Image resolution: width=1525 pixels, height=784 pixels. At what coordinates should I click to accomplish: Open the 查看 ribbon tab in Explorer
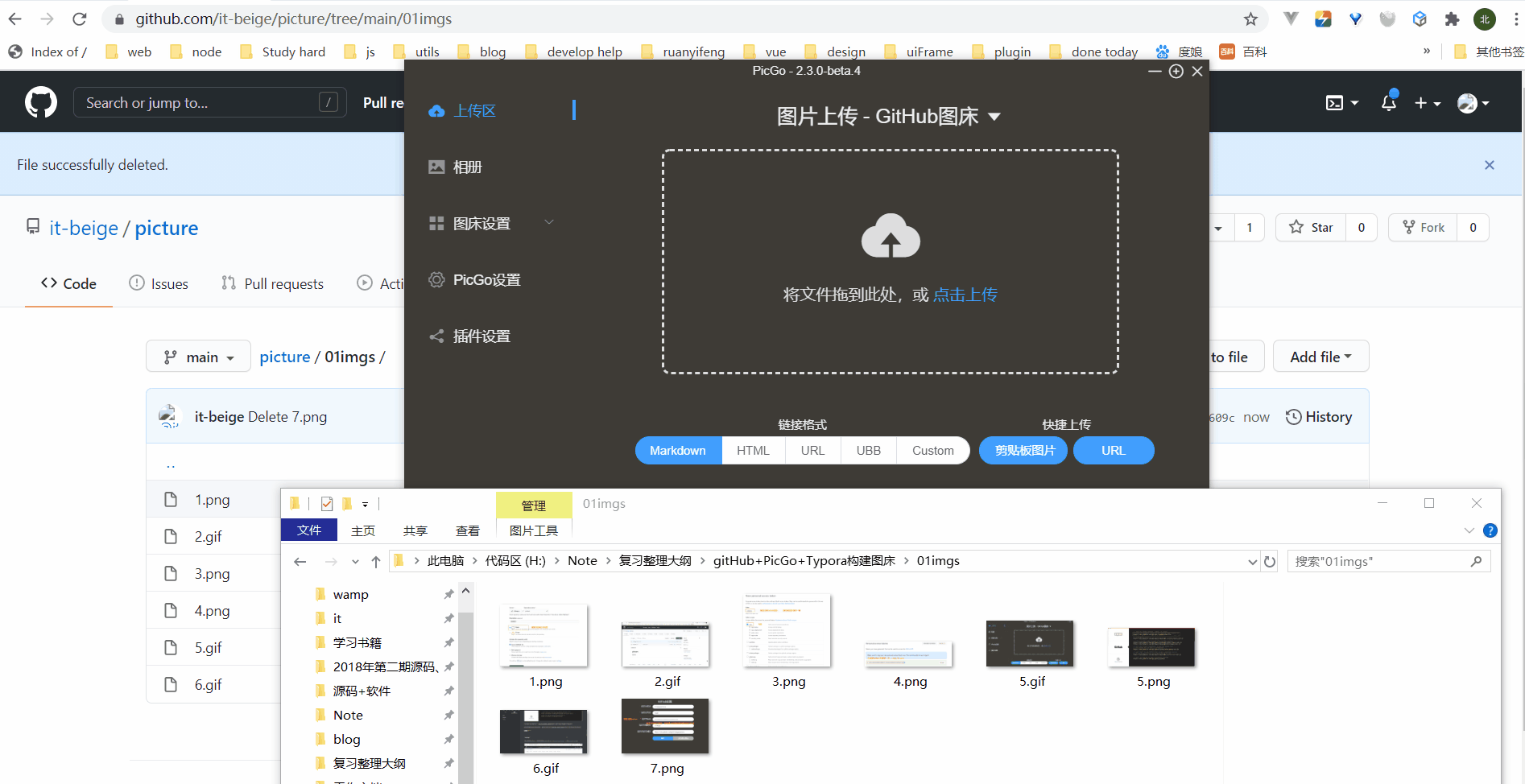(468, 530)
